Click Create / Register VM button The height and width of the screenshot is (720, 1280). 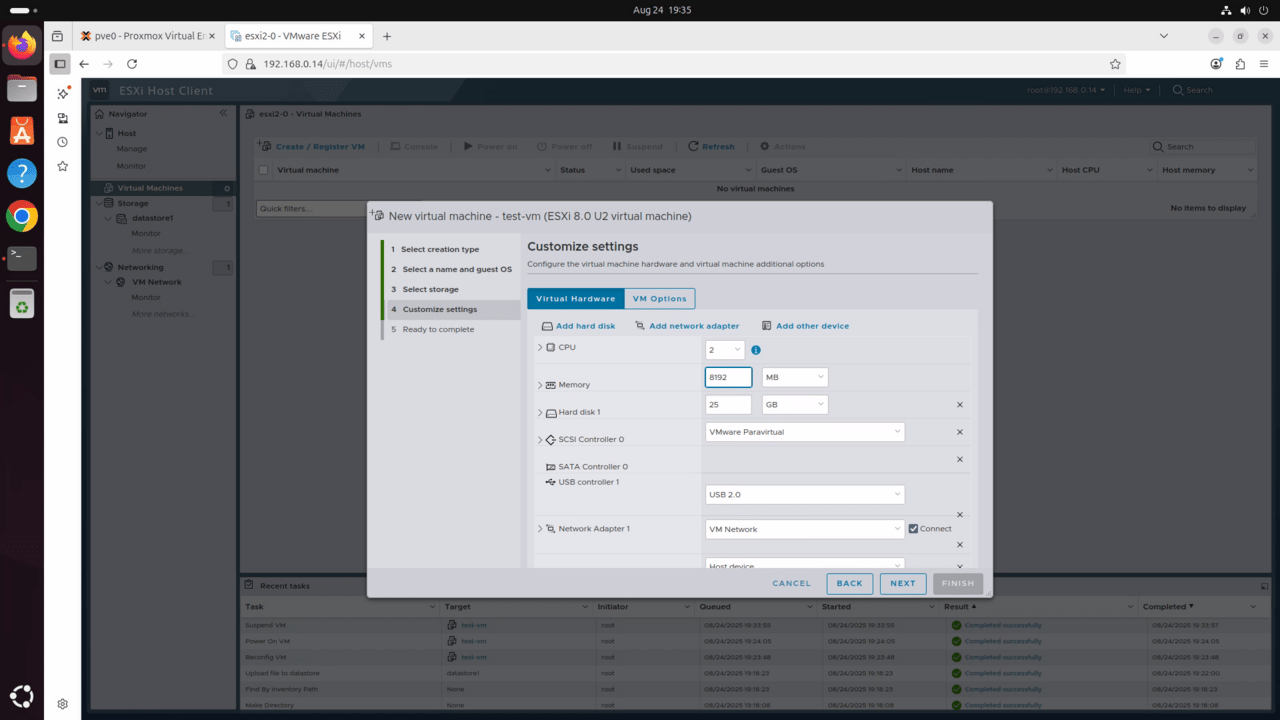(313, 146)
